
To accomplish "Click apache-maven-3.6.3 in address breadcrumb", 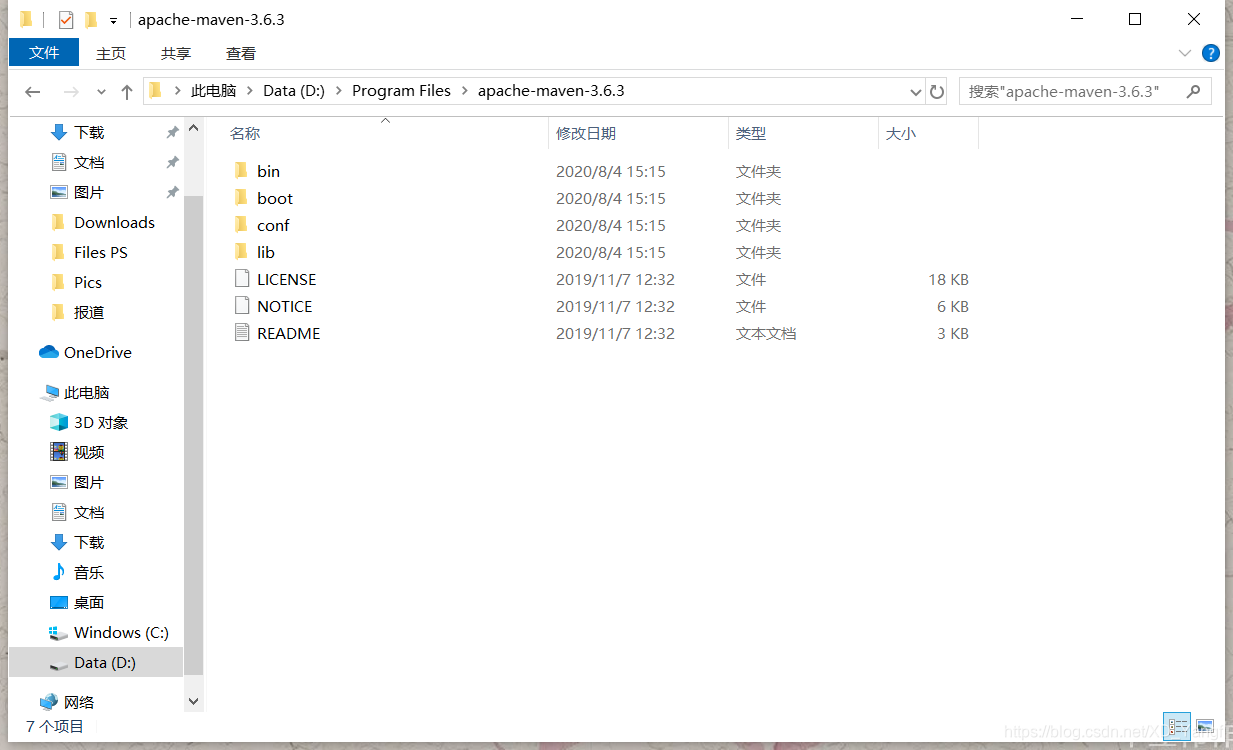I will (551, 91).
